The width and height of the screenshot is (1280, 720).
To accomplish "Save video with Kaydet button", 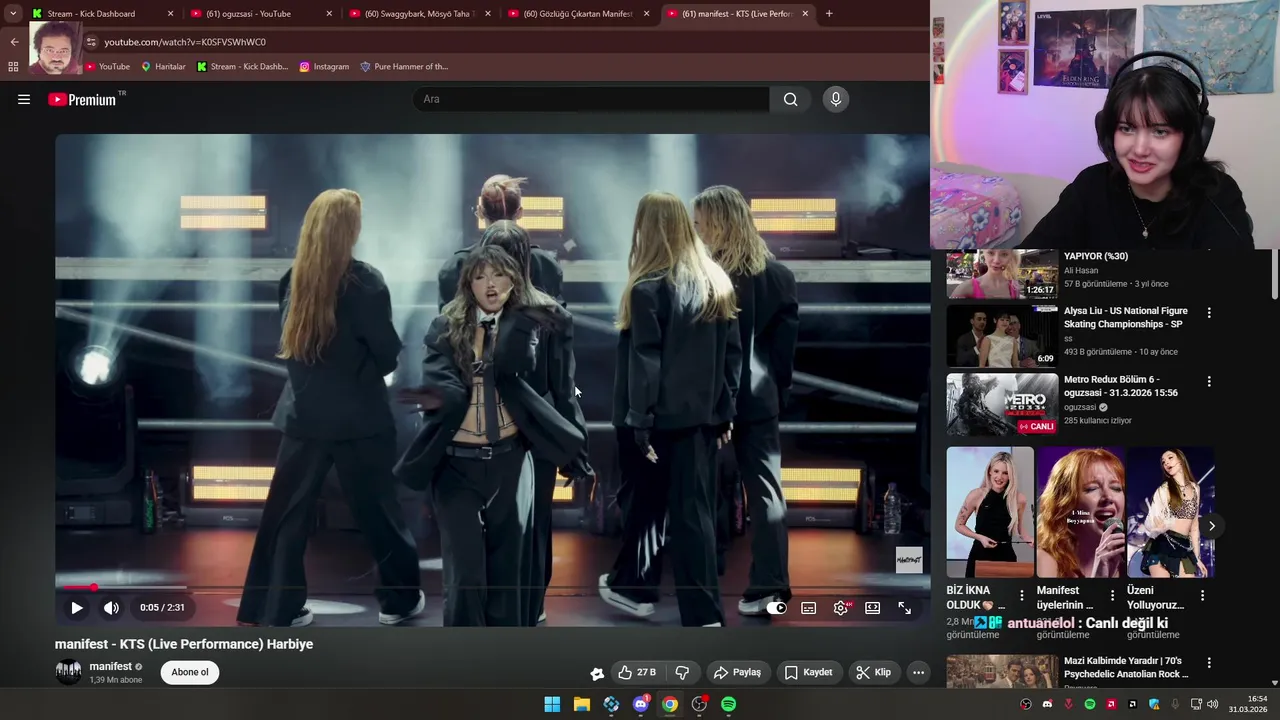I will [x=808, y=672].
